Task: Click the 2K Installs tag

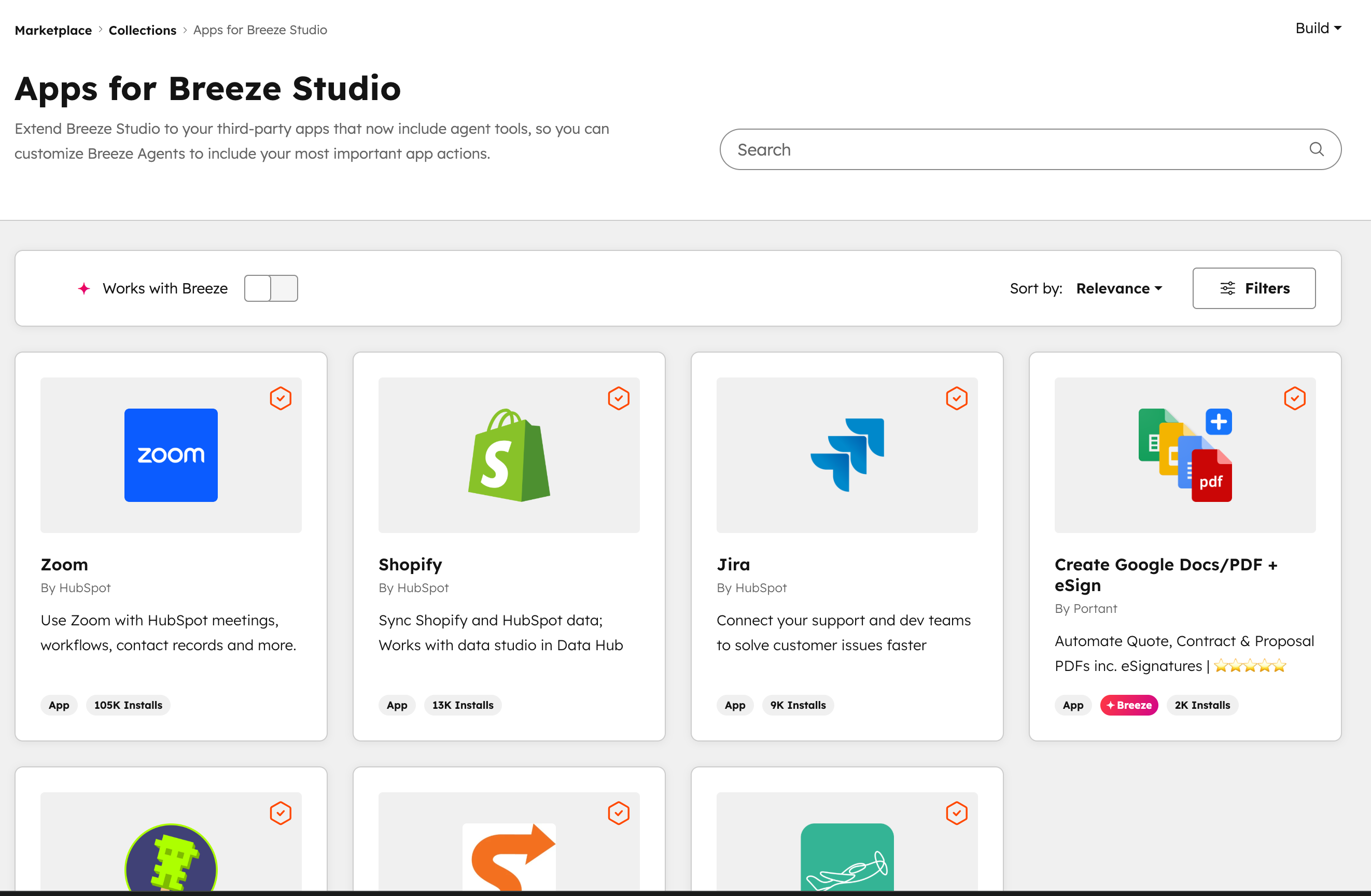Action: 1202,705
